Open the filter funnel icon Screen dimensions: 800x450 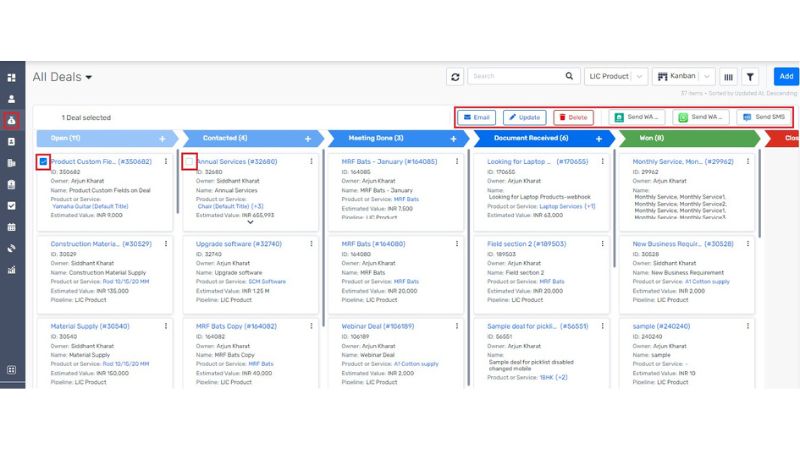pos(750,77)
